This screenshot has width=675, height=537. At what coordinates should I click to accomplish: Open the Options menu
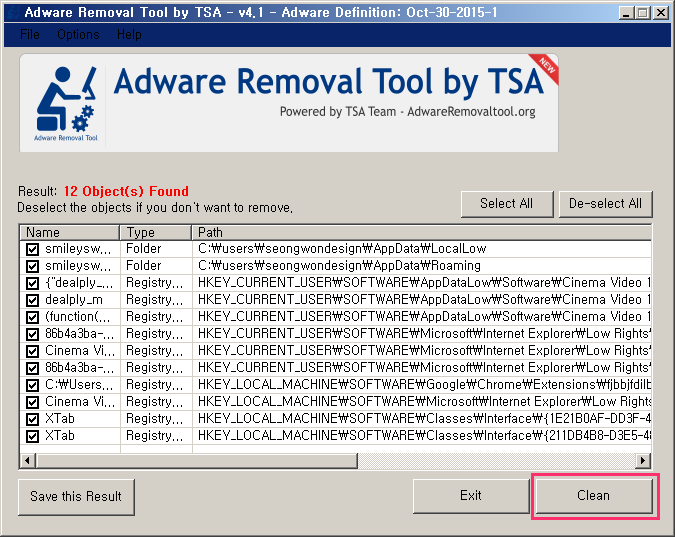78,34
